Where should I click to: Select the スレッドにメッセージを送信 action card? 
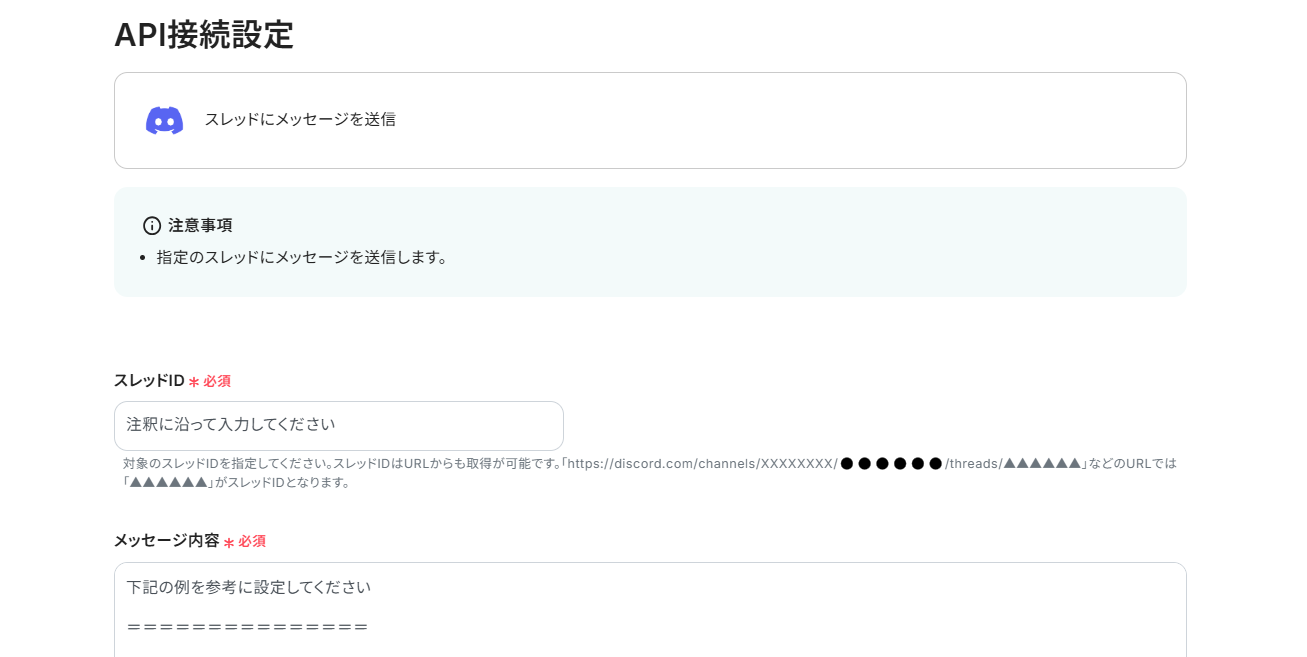click(650, 120)
